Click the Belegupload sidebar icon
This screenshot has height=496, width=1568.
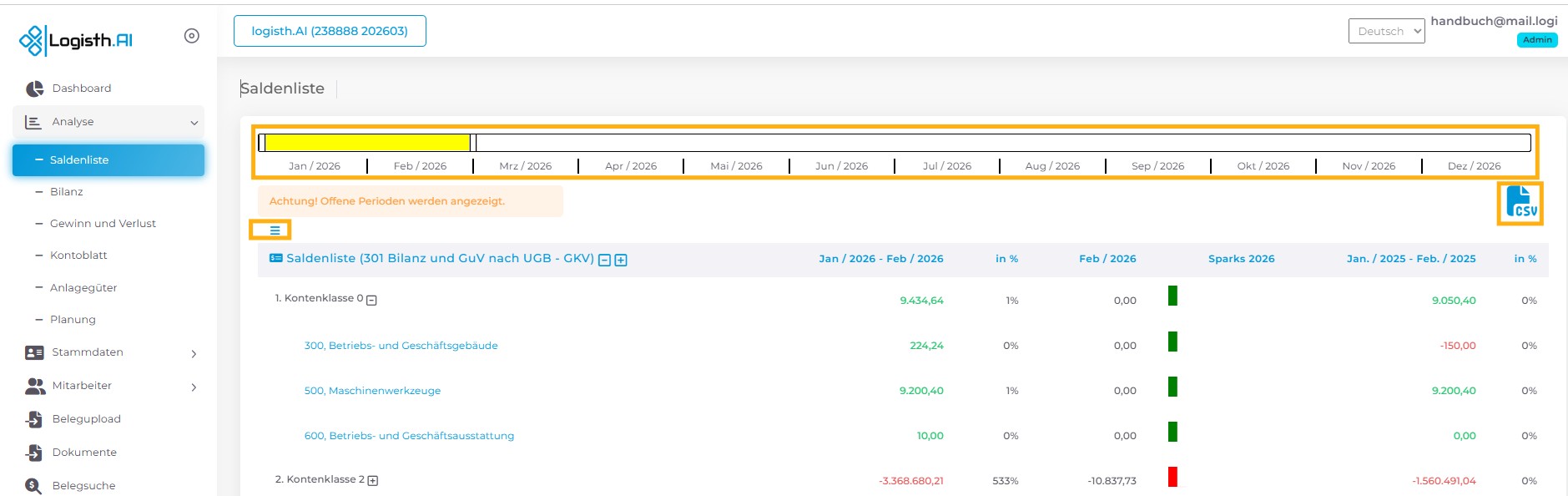click(x=34, y=419)
